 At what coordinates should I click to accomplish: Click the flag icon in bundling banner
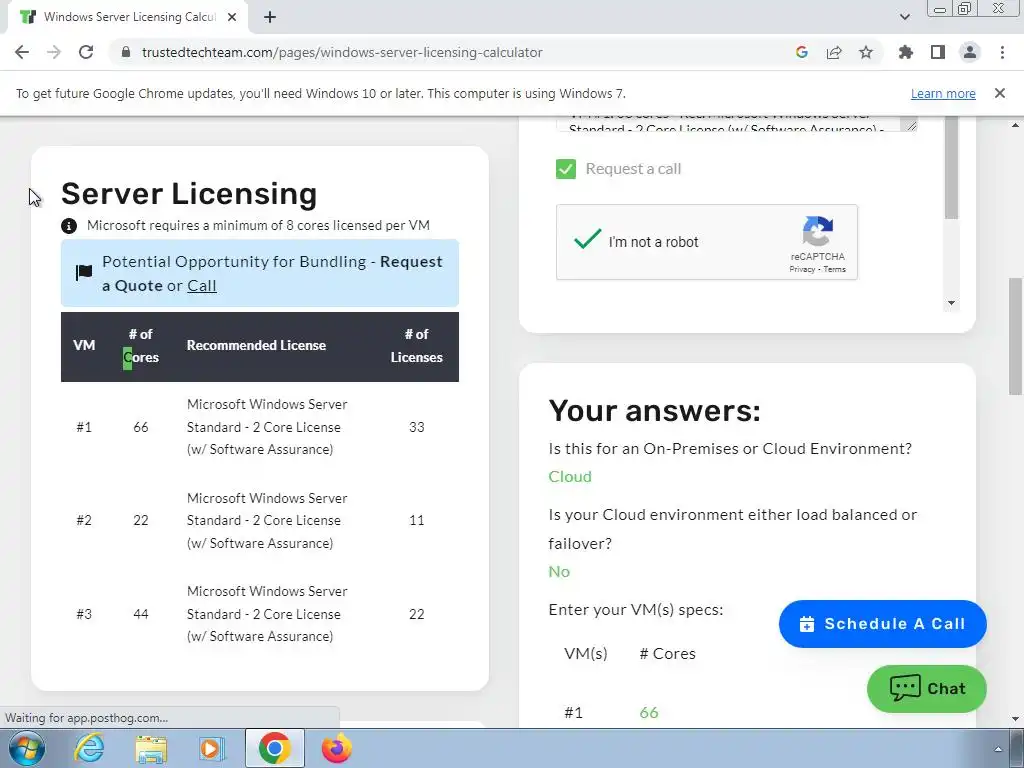click(84, 272)
